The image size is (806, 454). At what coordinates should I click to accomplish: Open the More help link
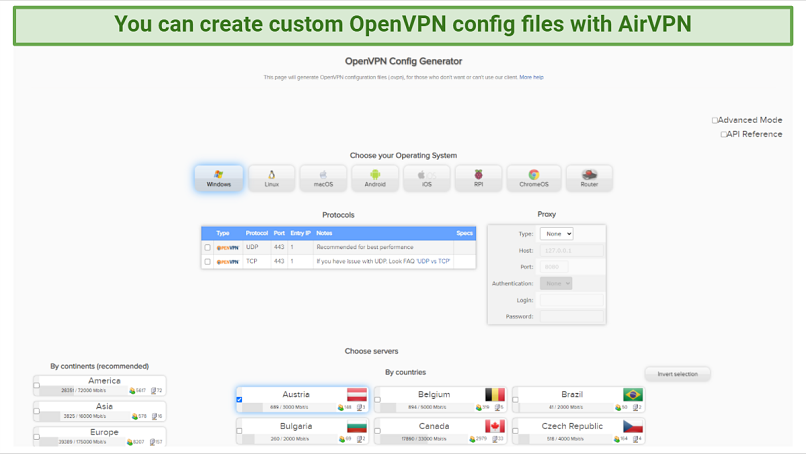pos(532,77)
